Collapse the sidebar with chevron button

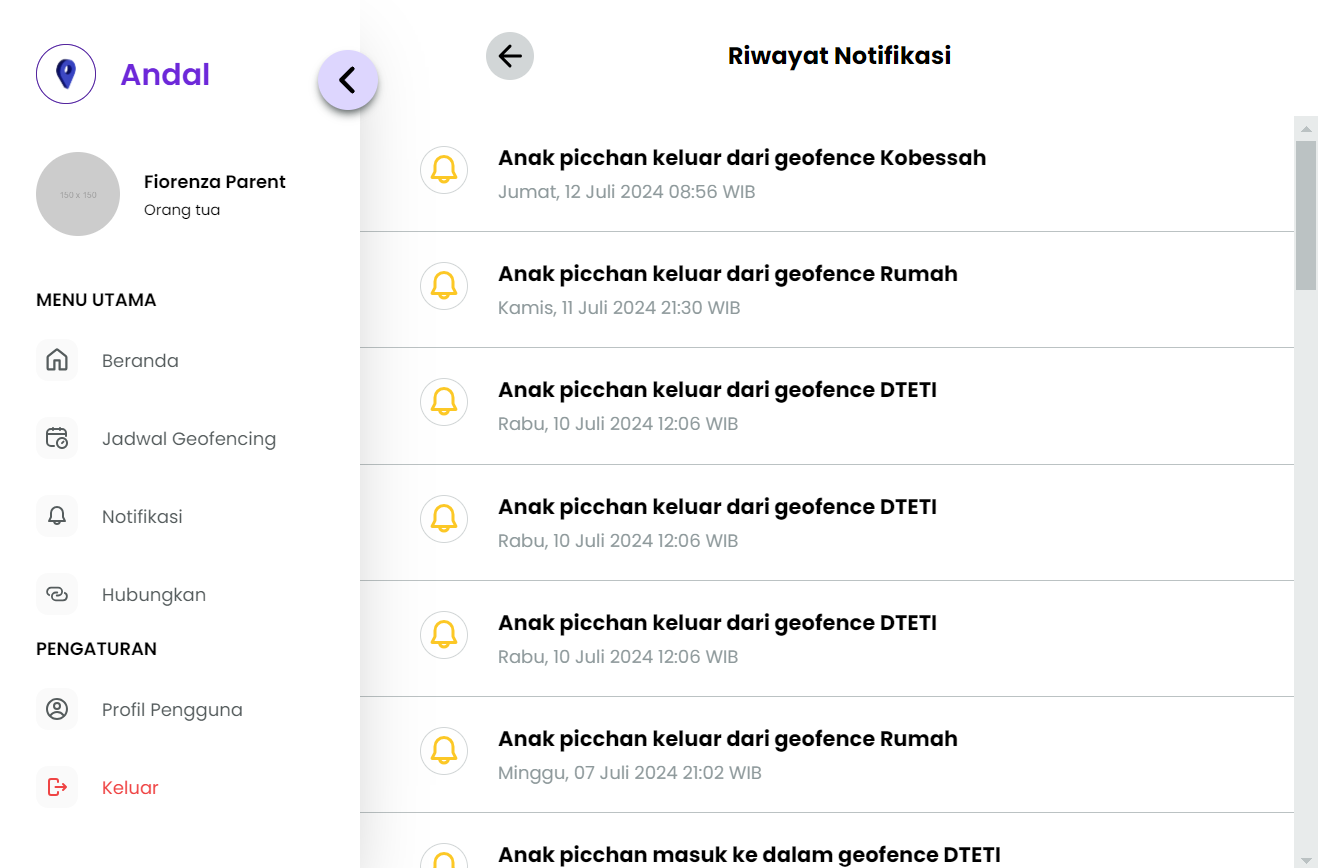pos(347,80)
